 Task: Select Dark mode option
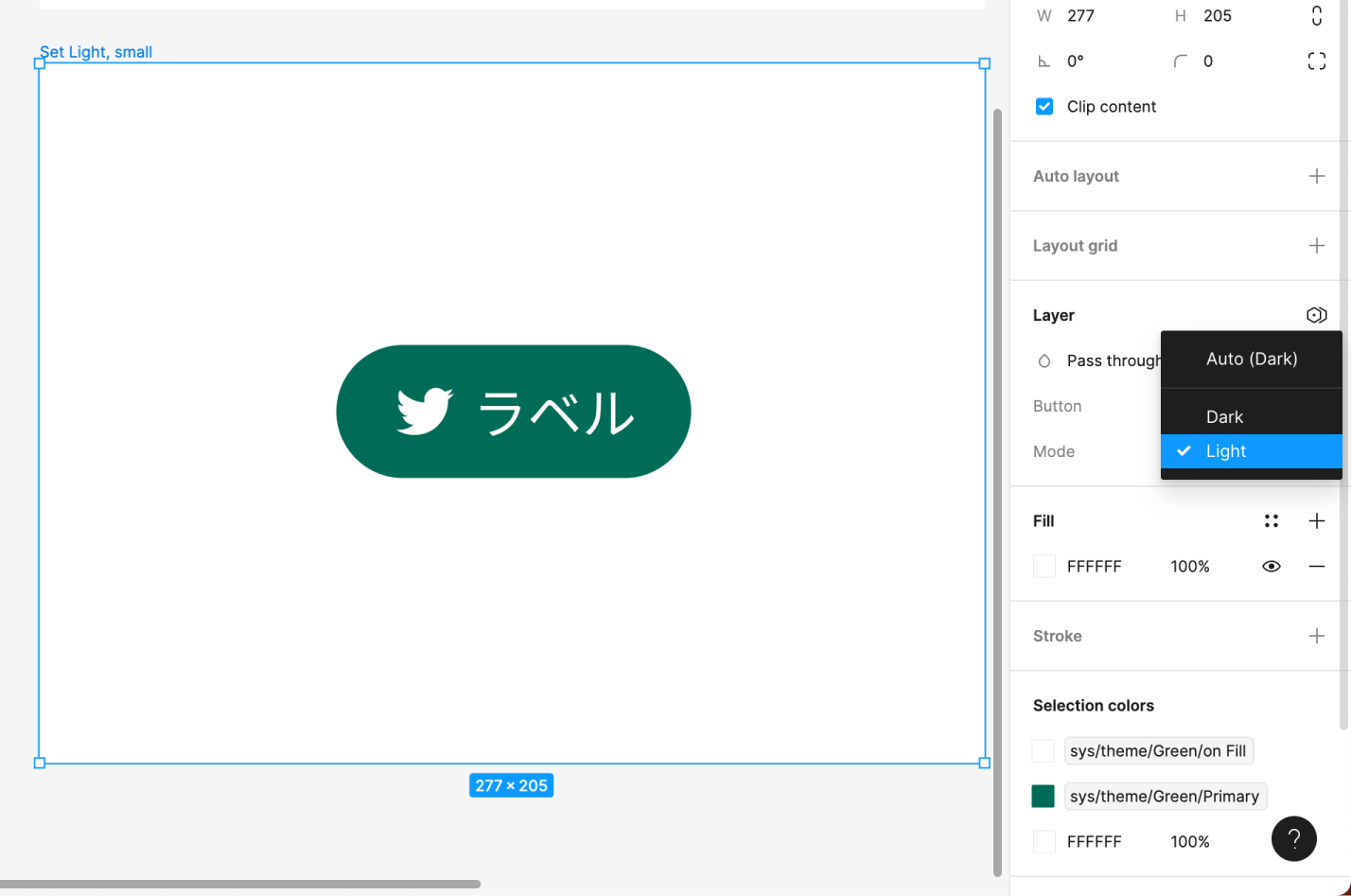1252,417
